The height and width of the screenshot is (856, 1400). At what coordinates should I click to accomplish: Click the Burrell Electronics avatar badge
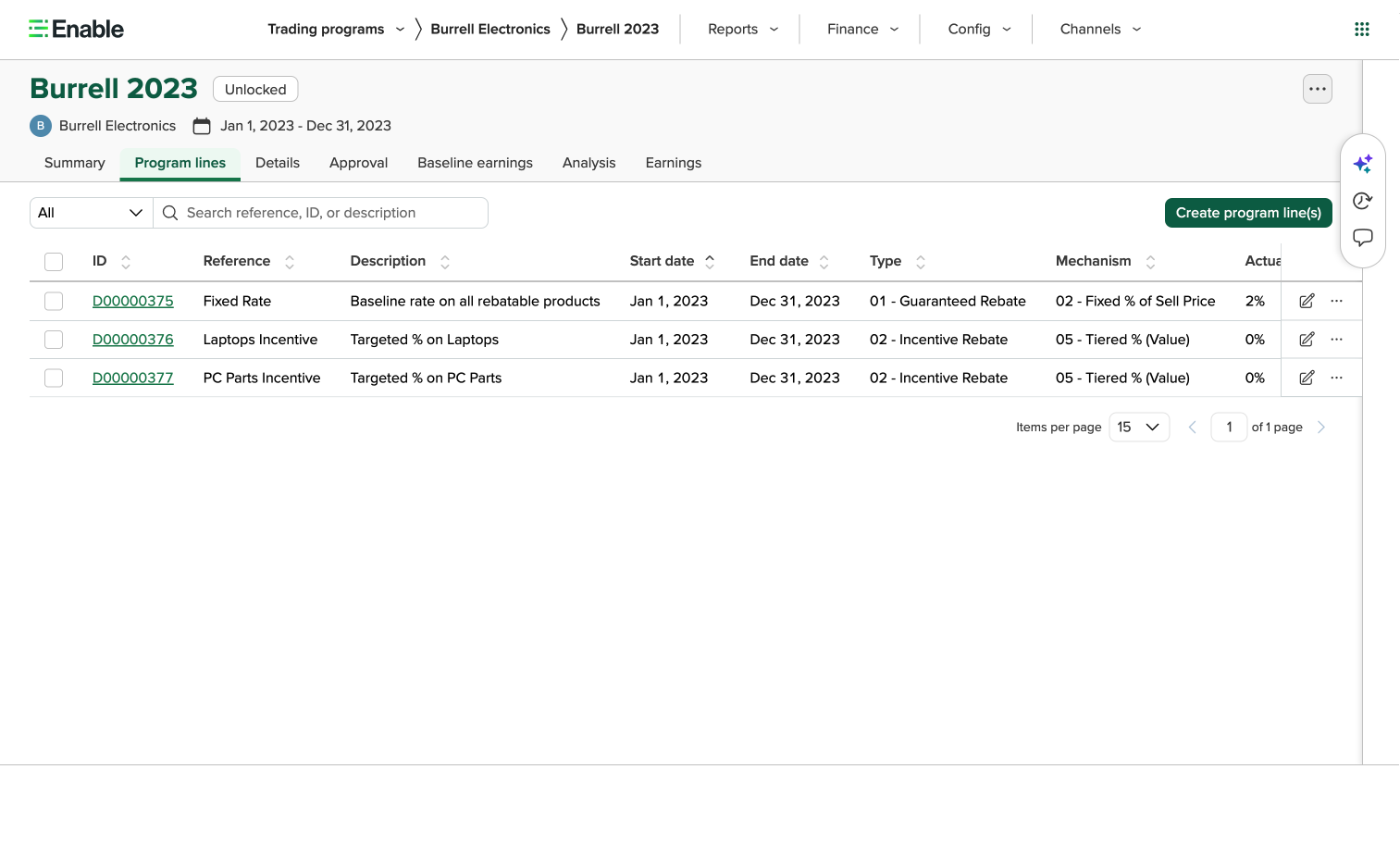[41, 126]
